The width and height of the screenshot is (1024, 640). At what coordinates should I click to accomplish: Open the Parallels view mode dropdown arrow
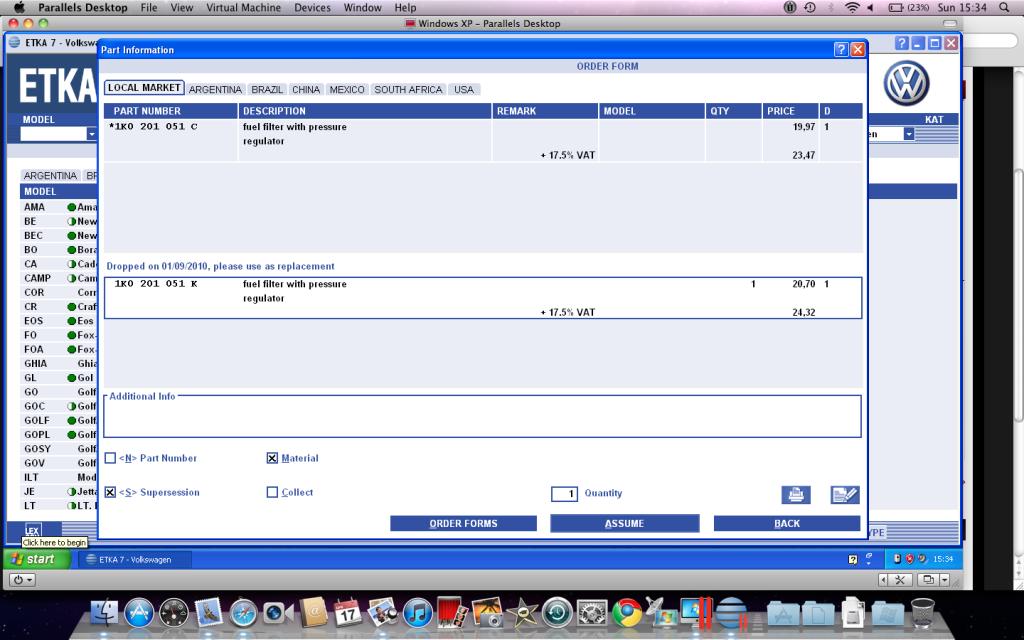point(945,580)
